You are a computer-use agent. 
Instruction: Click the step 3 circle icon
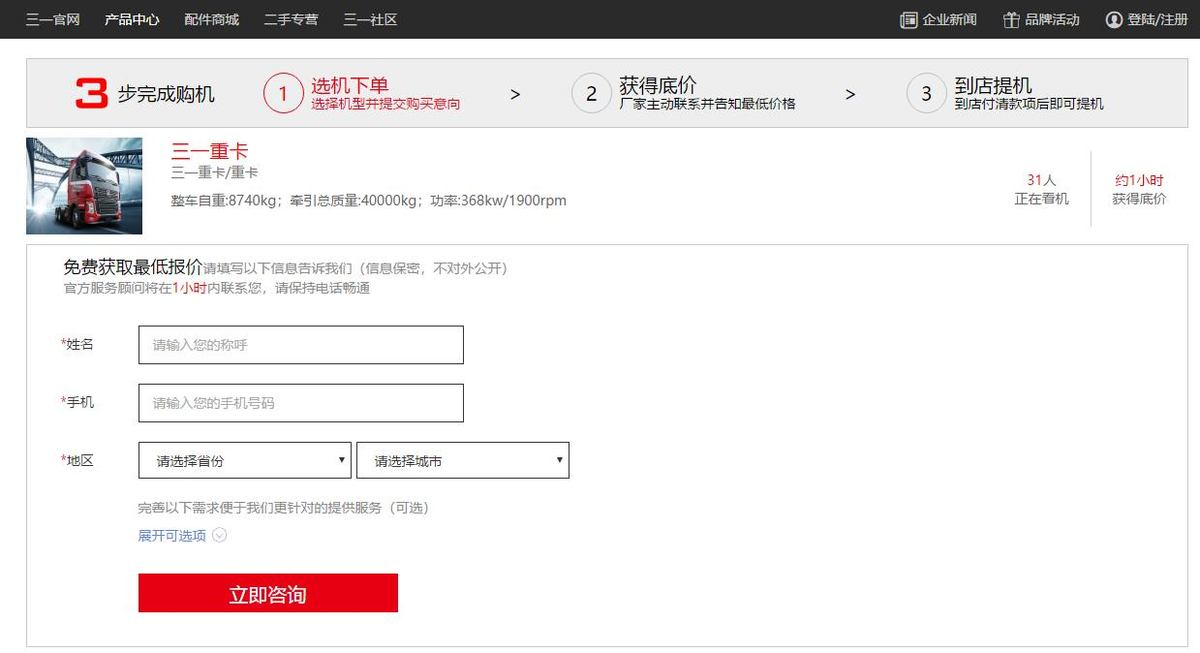click(x=926, y=94)
